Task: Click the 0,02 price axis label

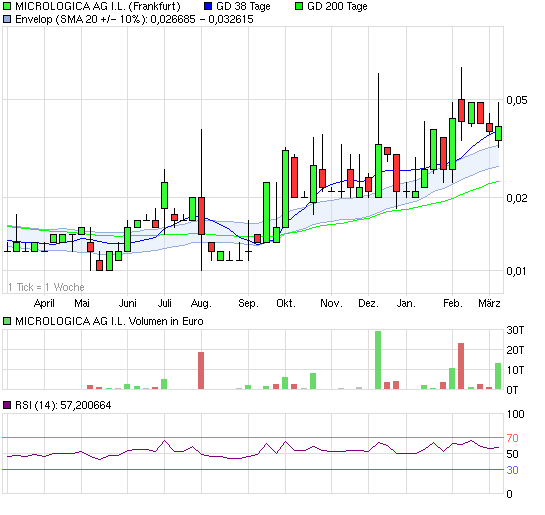Action: tap(517, 198)
